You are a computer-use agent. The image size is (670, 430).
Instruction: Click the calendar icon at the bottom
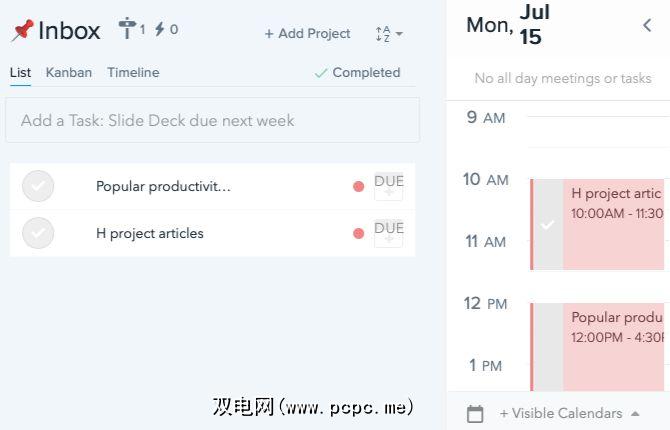click(475, 413)
